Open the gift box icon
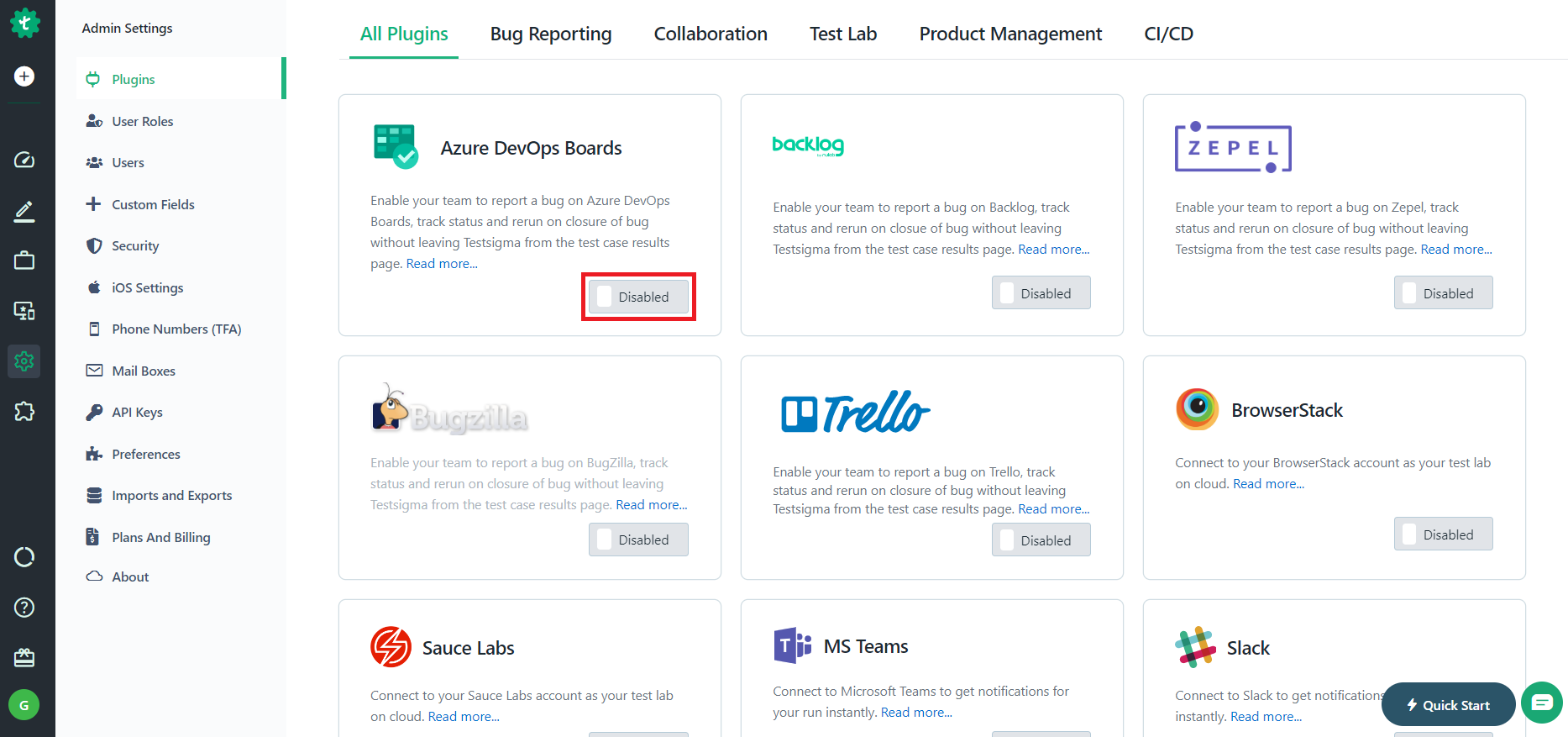 point(24,657)
